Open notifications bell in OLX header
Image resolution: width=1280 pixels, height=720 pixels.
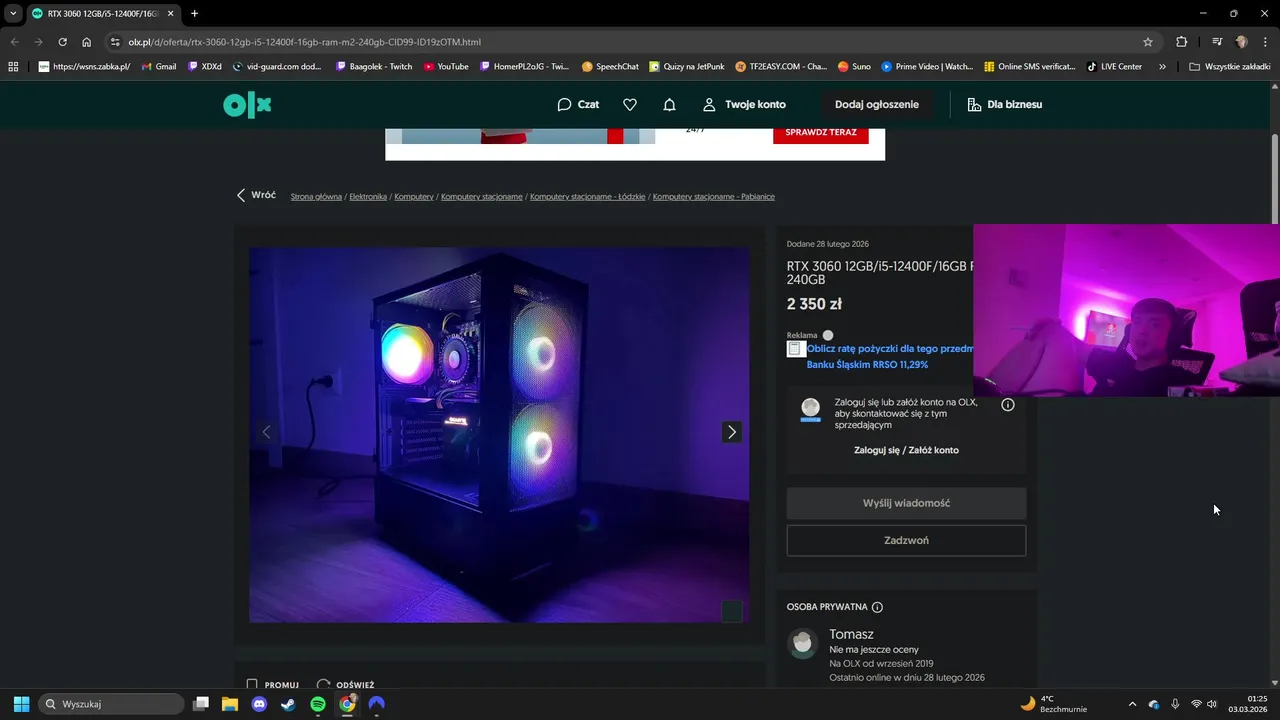pyautogui.click(x=669, y=104)
